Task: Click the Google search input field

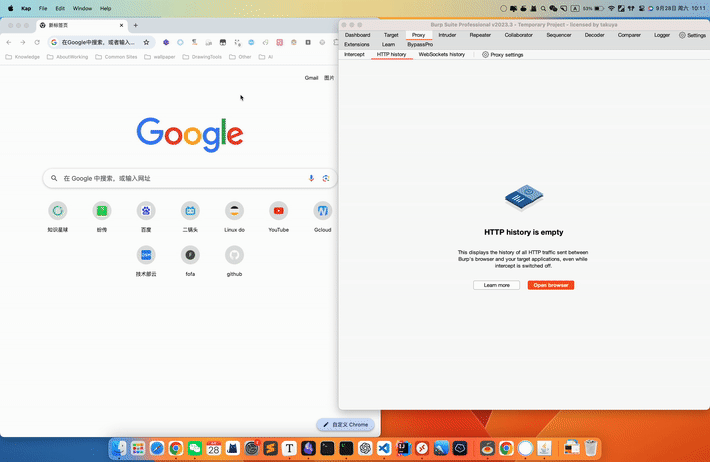Action: coord(180,178)
